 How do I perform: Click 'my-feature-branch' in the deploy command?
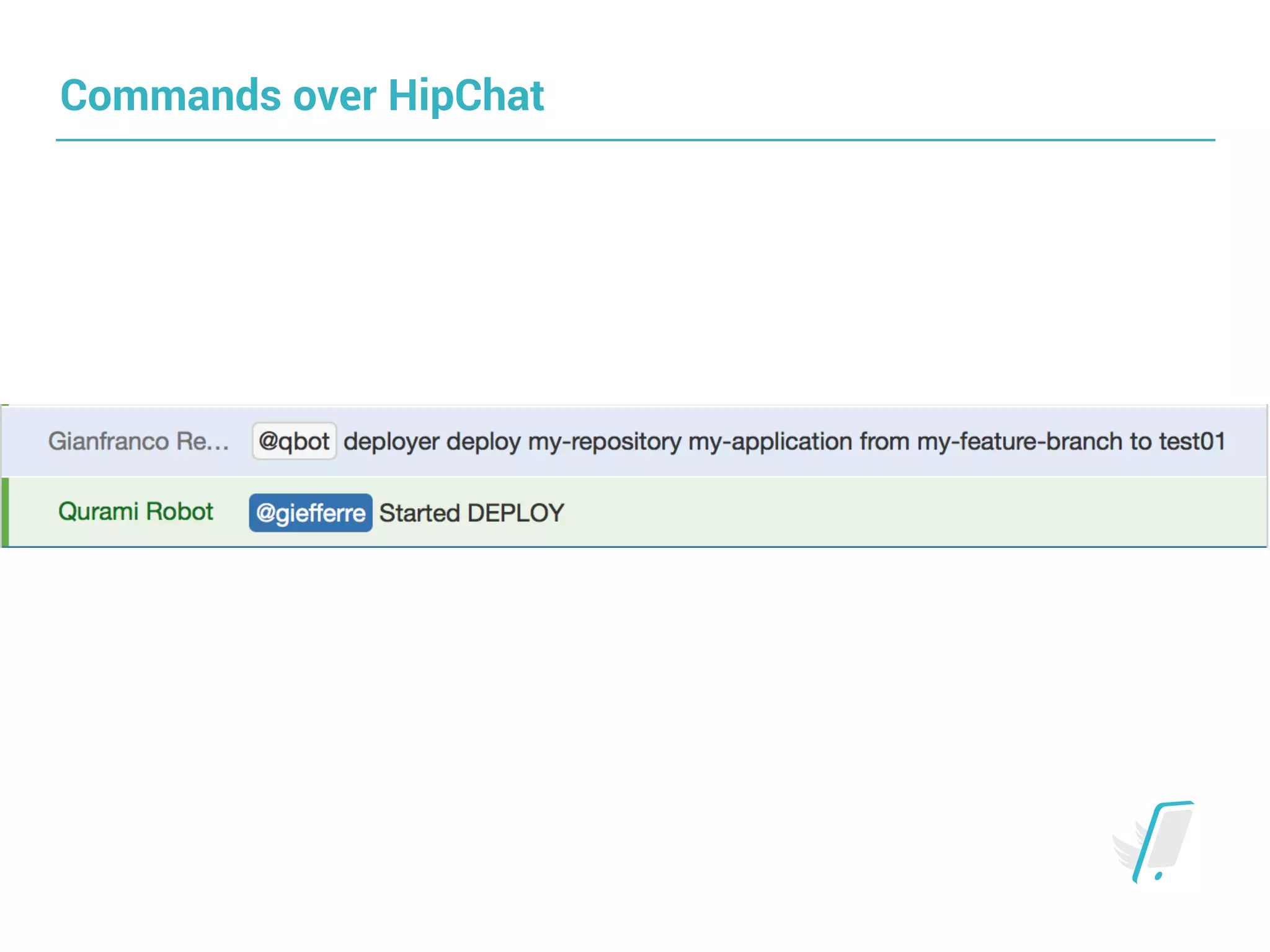tap(1019, 441)
